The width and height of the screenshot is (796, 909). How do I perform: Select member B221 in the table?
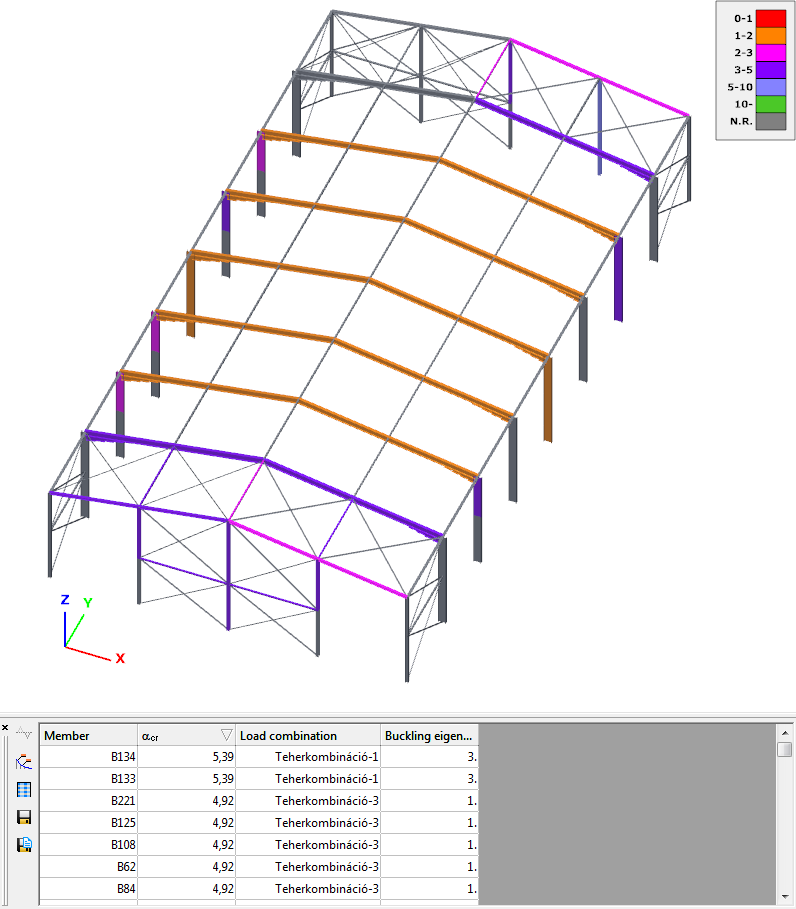point(123,801)
